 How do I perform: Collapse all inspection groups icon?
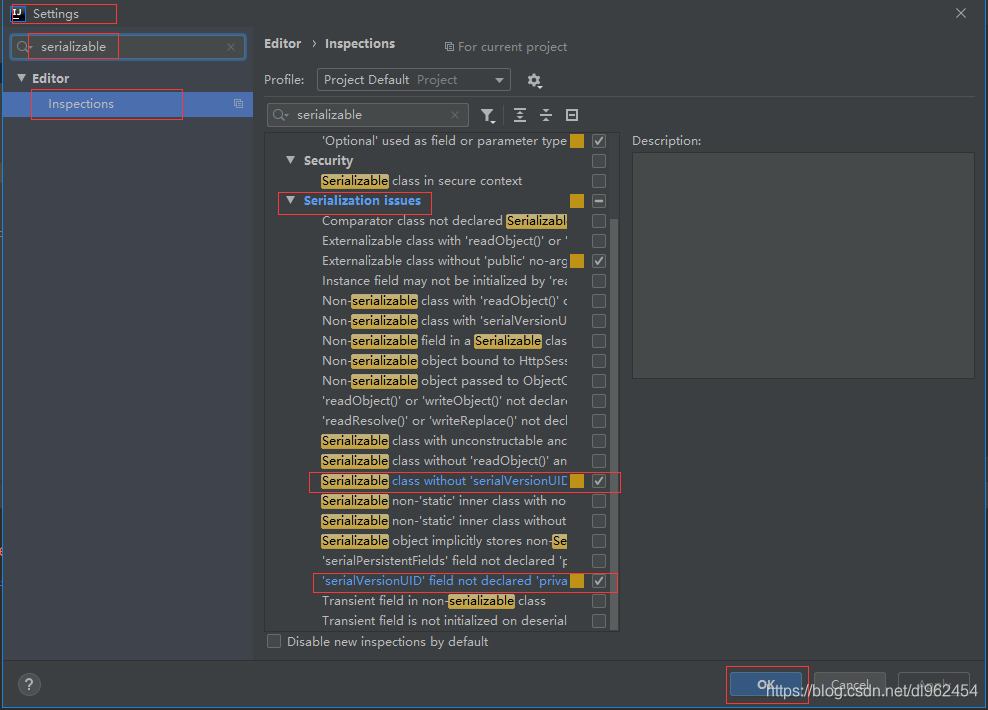coord(546,115)
